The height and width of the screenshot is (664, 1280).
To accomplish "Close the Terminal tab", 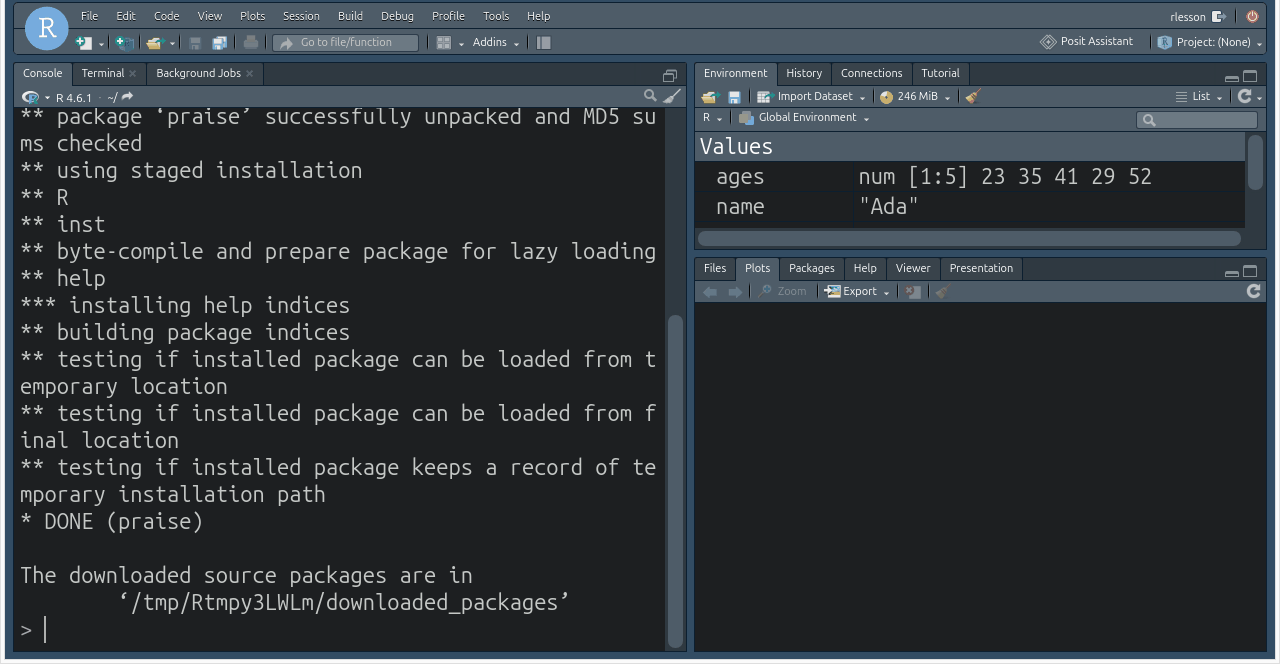I will pyautogui.click(x=132, y=74).
